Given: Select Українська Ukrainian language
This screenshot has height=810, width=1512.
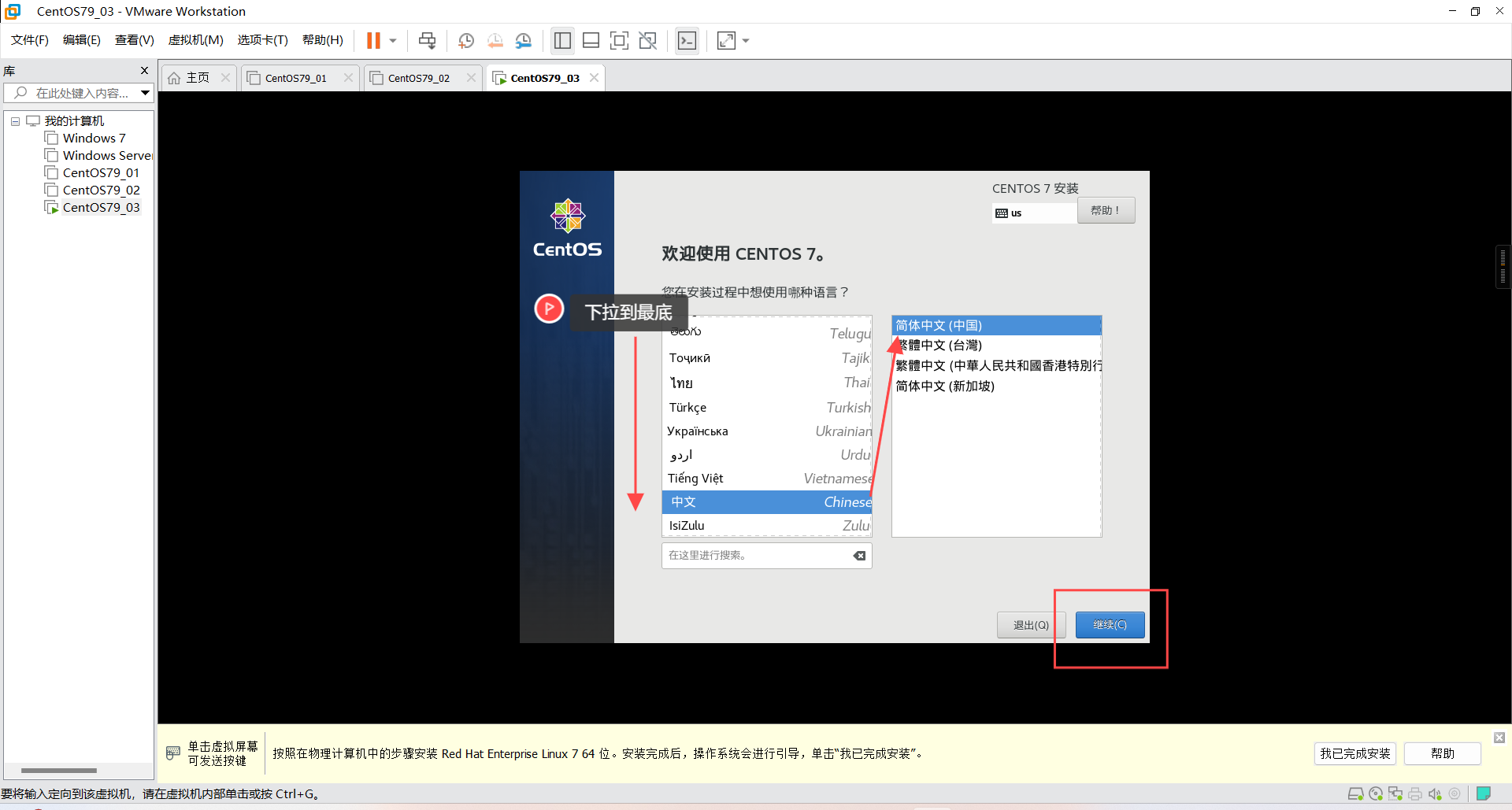Looking at the screenshot, I should click(767, 431).
